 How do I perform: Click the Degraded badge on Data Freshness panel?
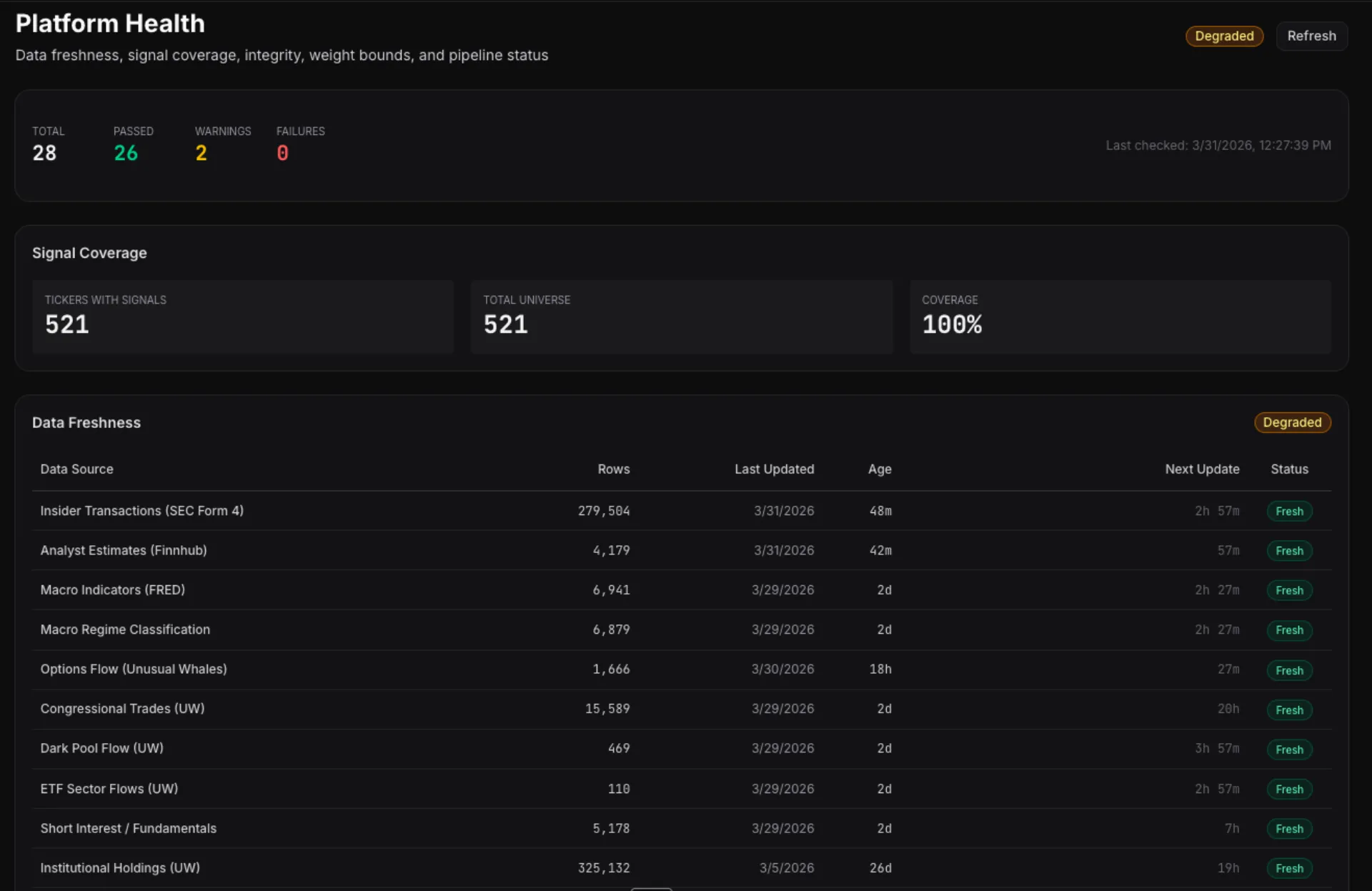(x=1292, y=422)
